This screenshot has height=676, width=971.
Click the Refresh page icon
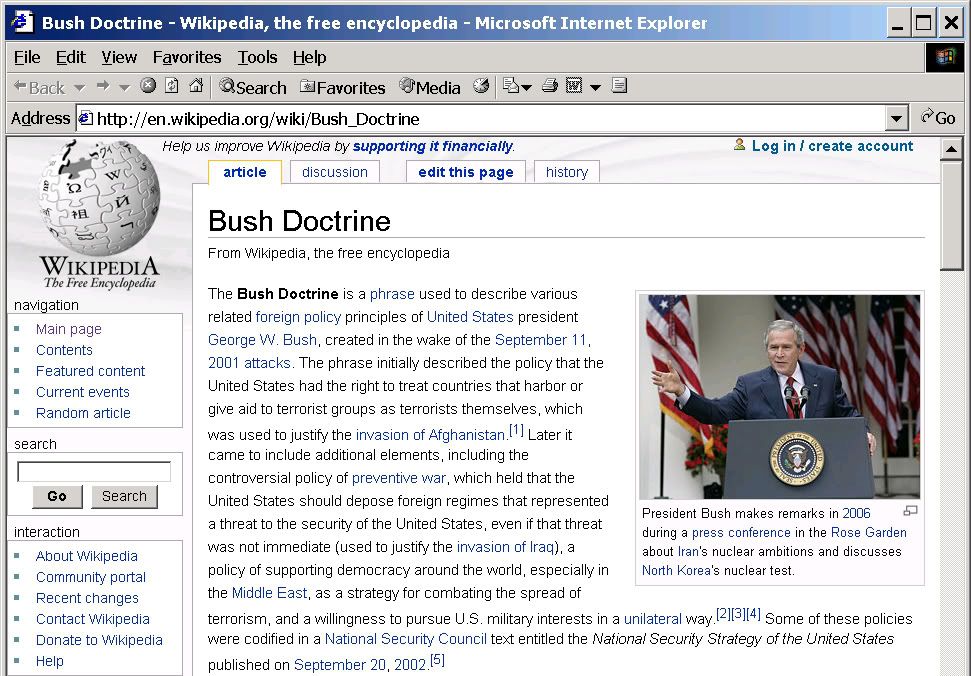point(172,85)
